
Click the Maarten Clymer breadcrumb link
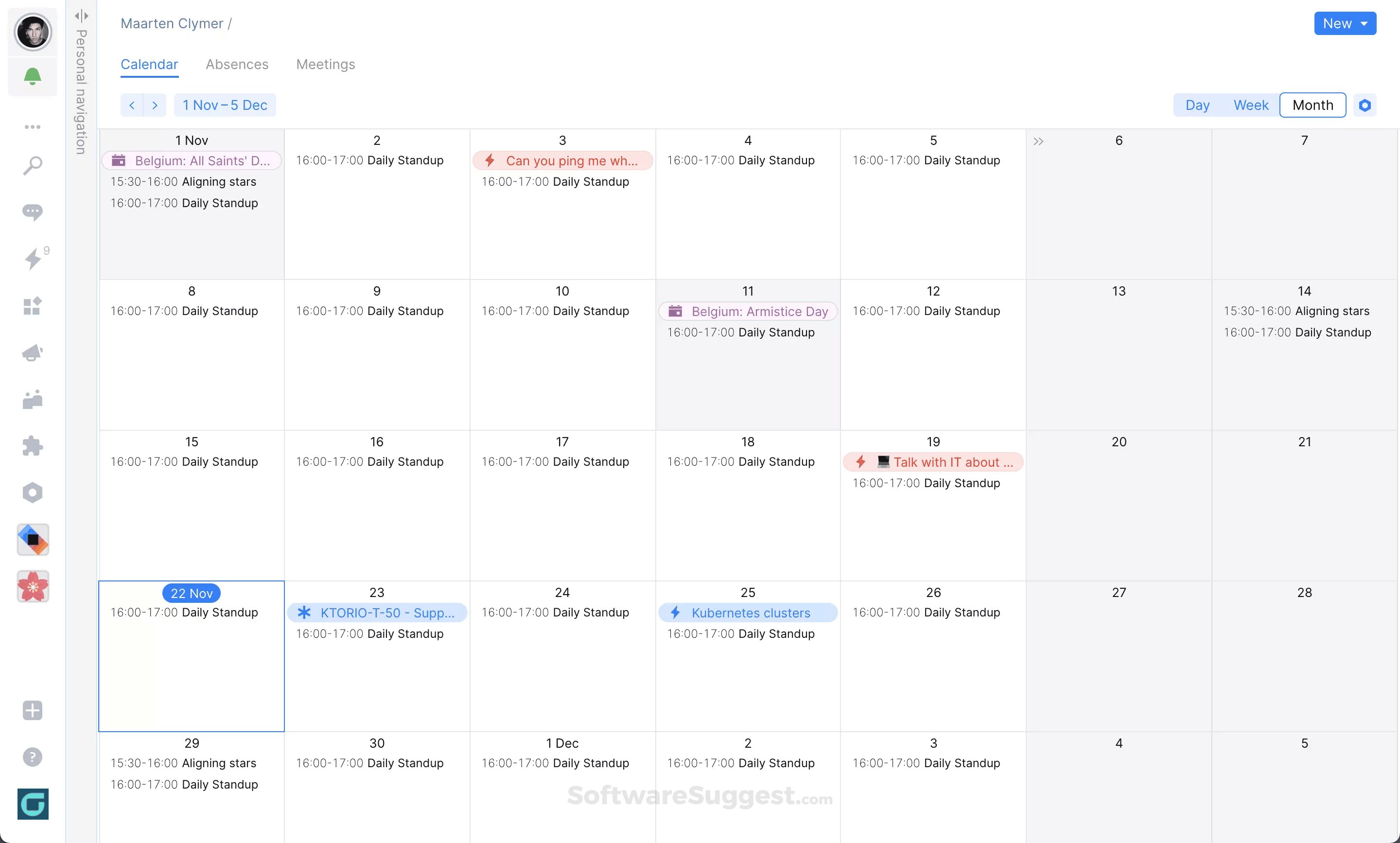tap(172, 23)
